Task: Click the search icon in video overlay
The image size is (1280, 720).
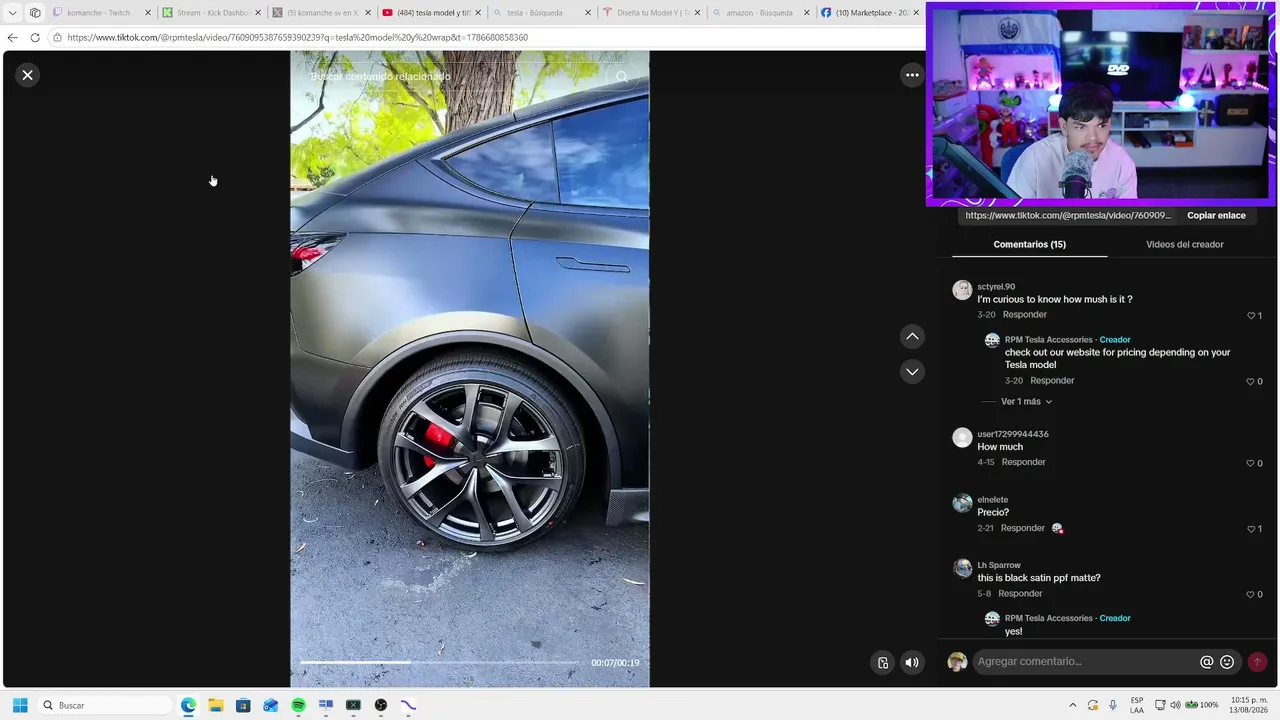Action: (x=622, y=77)
